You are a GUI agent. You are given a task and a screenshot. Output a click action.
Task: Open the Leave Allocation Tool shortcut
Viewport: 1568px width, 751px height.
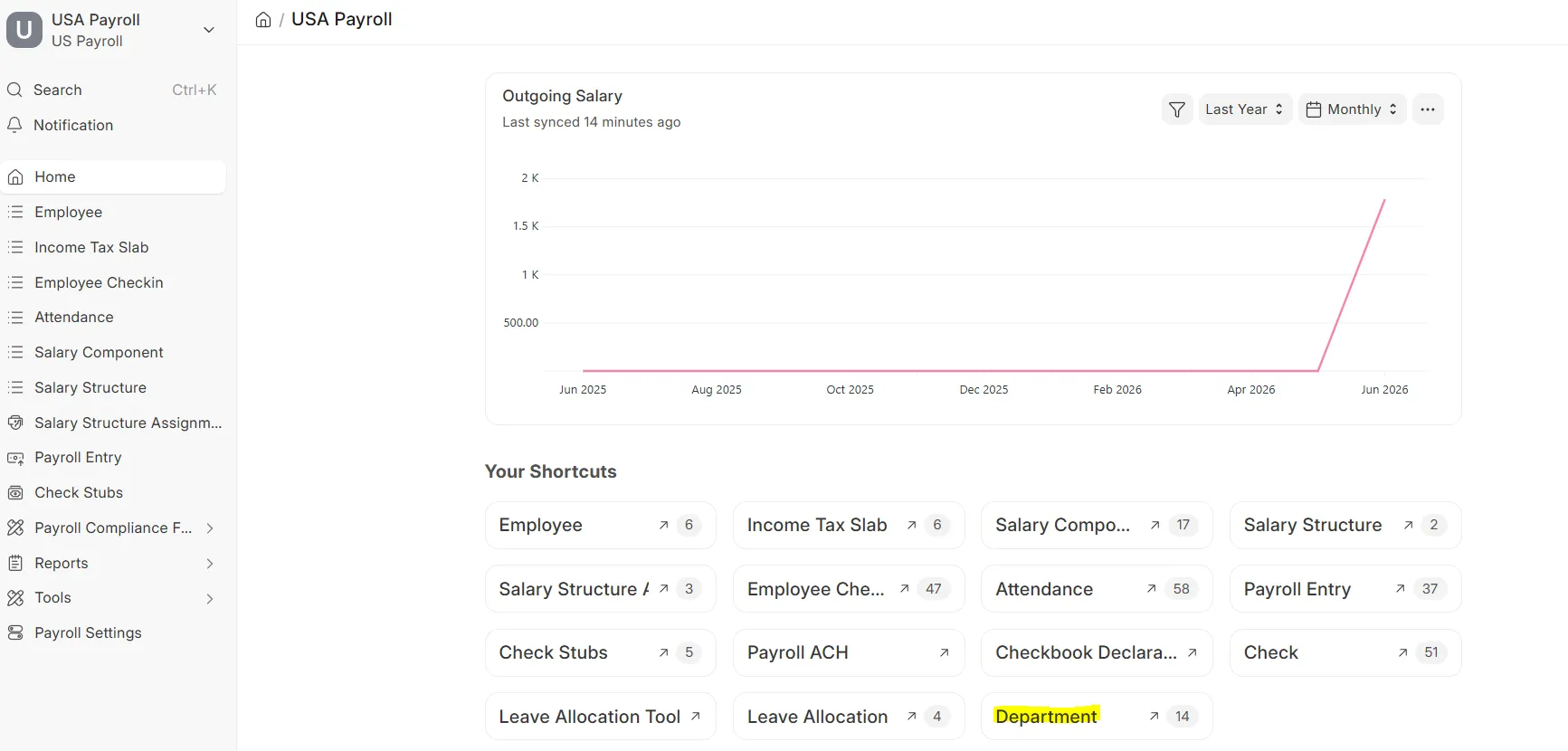pyautogui.click(x=601, y=717)
